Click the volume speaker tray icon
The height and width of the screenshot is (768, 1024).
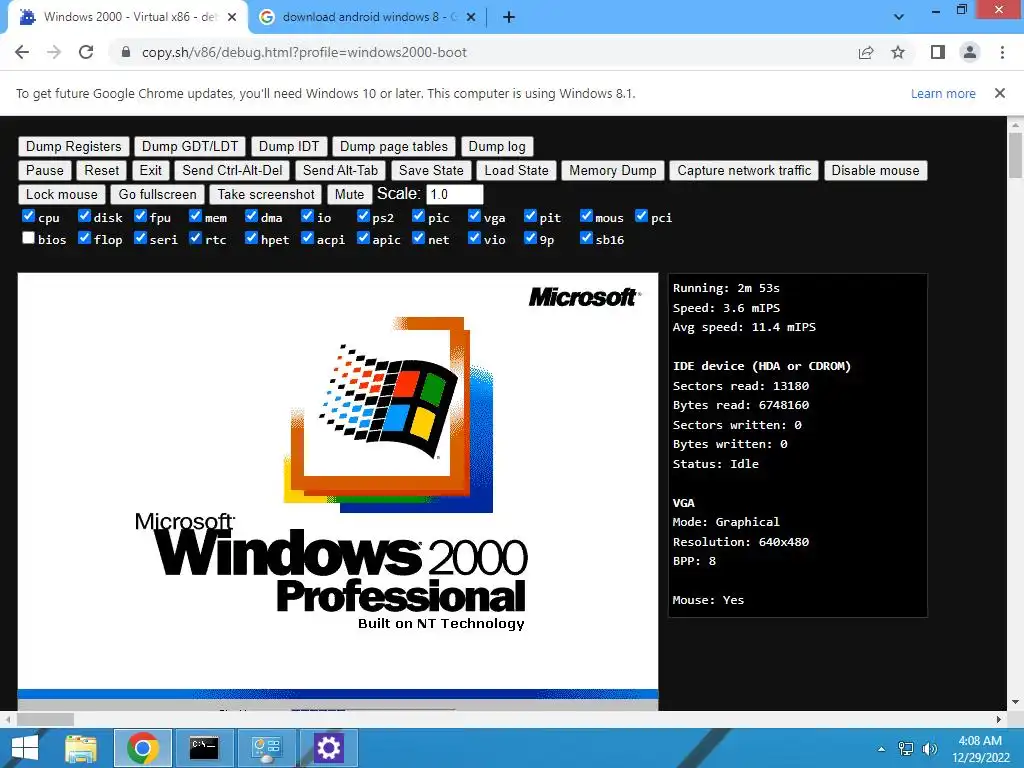(929, 749)
